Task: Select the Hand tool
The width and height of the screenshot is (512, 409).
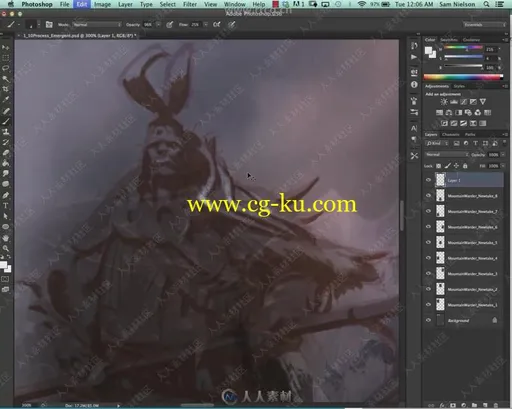Action: [6, 238]
